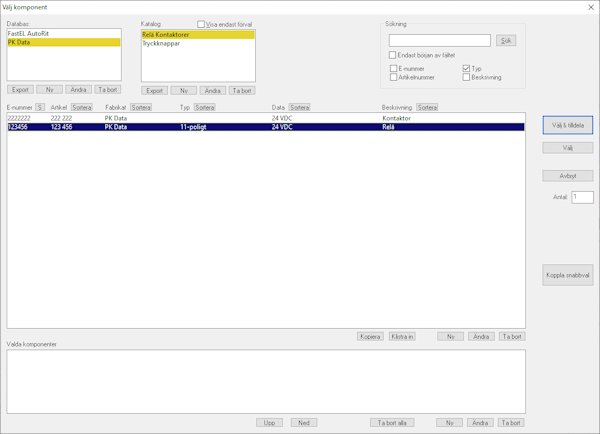Click the Sök button

pyautogui.click(x=506, y=41)
